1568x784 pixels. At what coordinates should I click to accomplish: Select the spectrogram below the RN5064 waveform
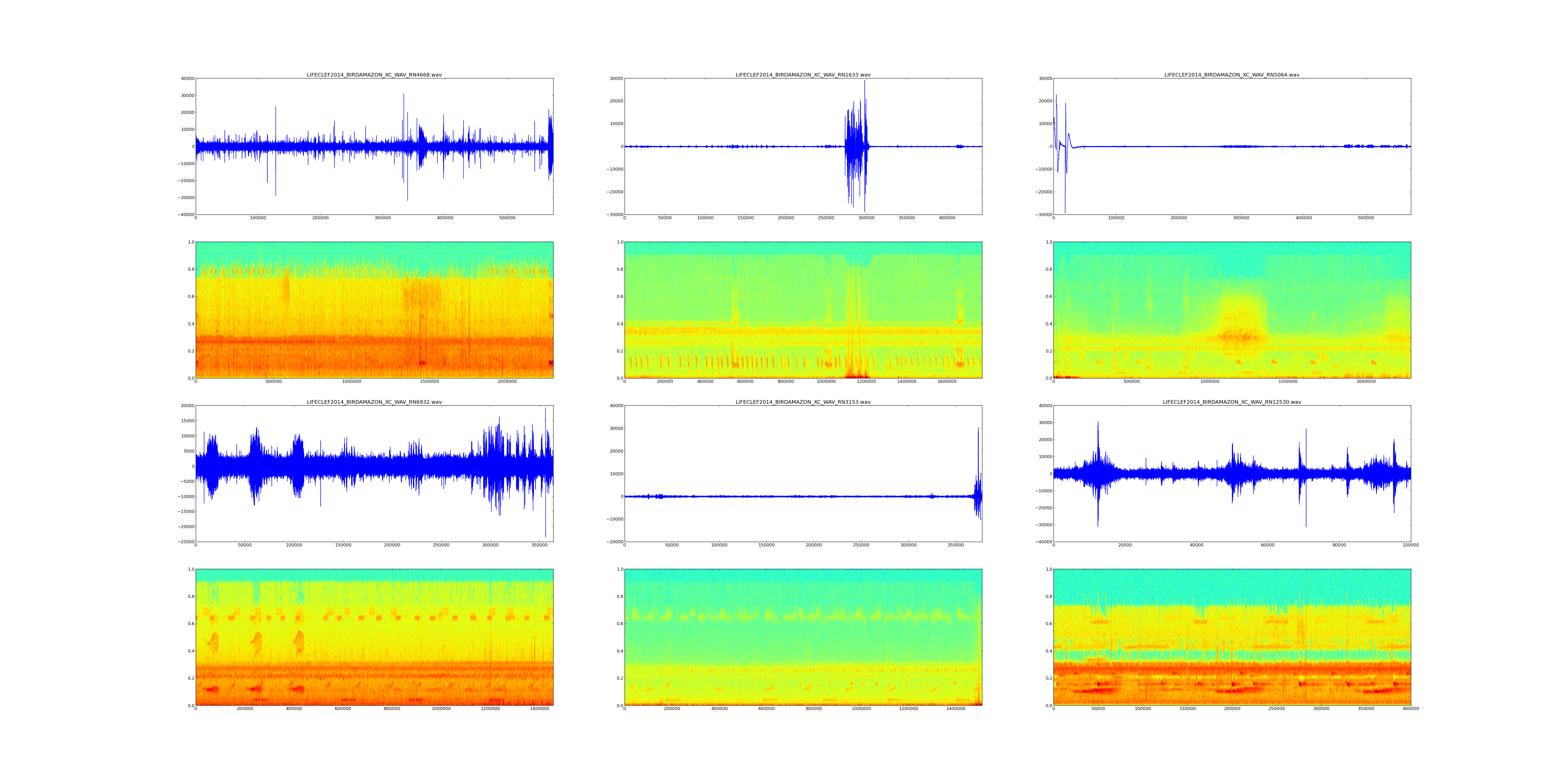pyautogui.click(x=1232, y=310)
